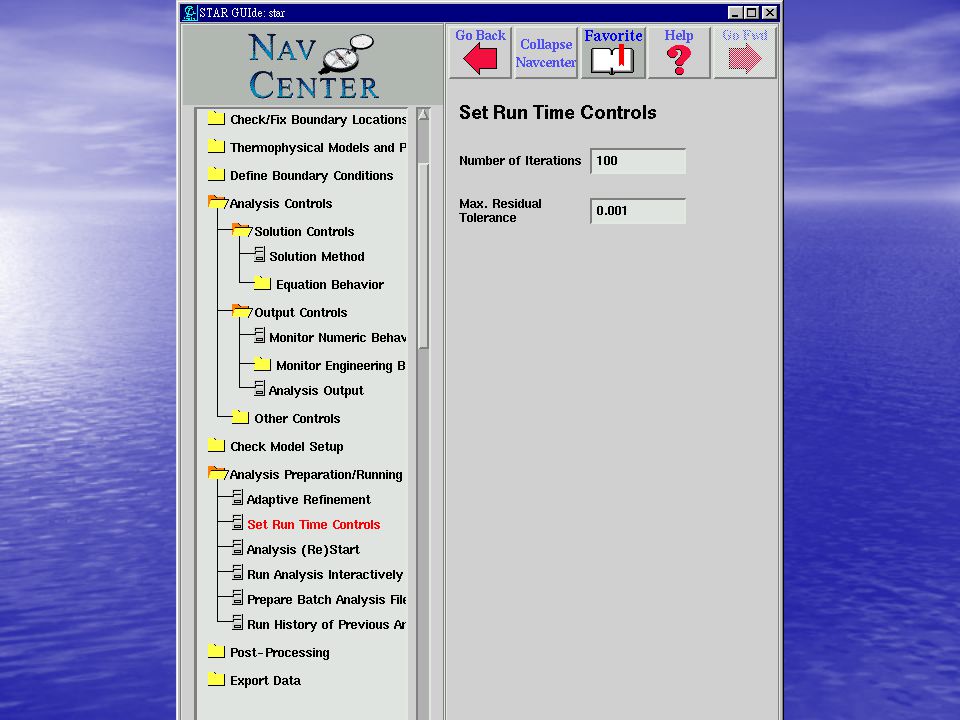Expand Post-Processing folder icon
Screen dimensions: 960x720
click(x=216, y=651)
